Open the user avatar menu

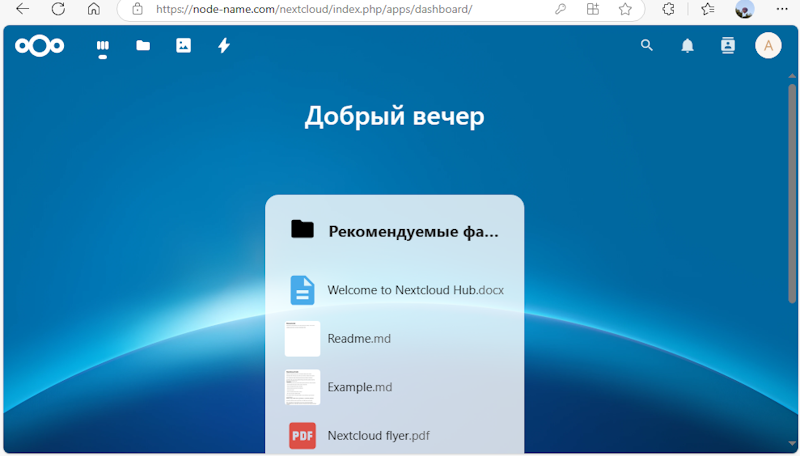click(x=768, y=45)
